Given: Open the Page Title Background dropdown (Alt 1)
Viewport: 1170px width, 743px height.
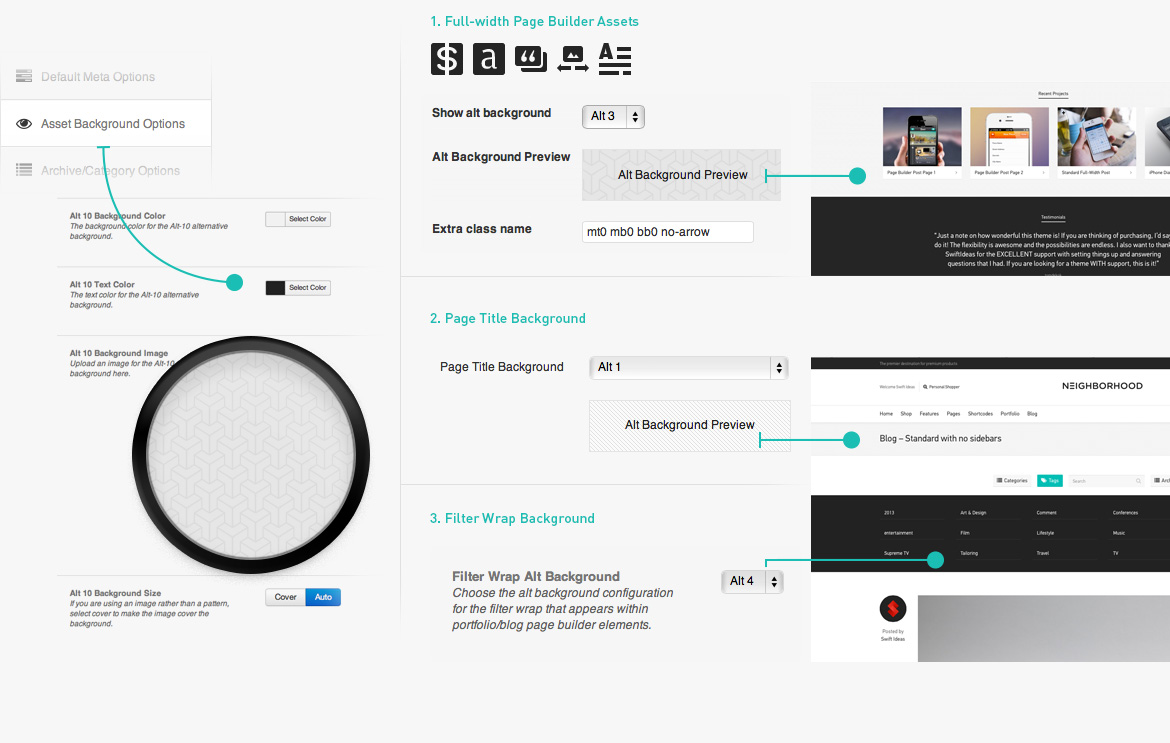Looking at the screenshot, I should point(689,367).
